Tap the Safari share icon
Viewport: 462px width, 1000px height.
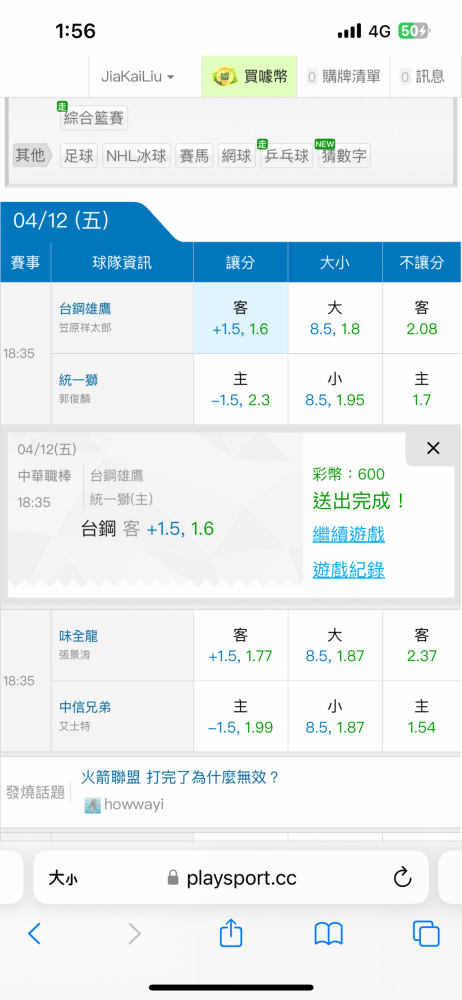coord(231,933)
